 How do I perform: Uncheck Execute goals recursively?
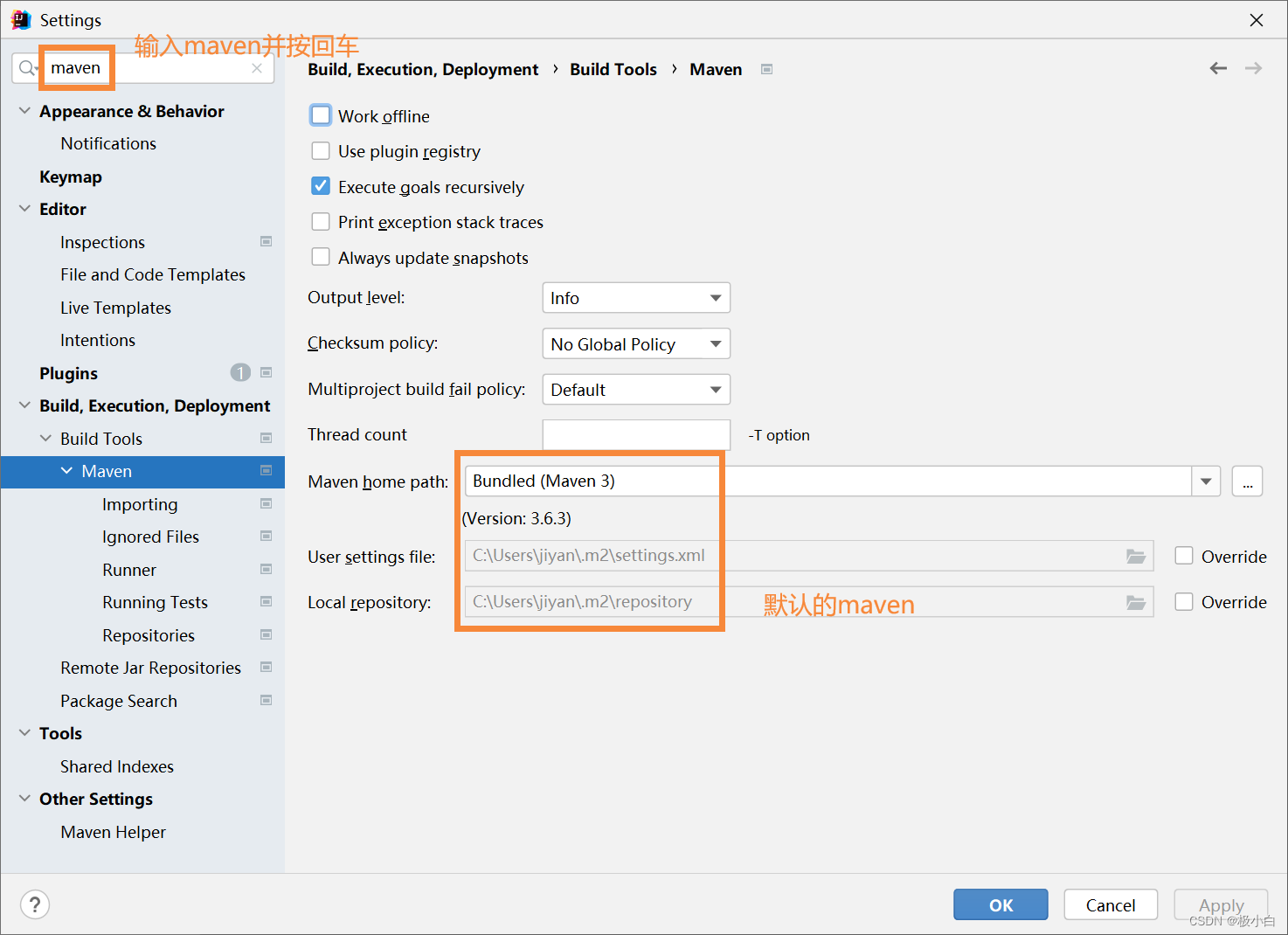(x=321, y=186)
